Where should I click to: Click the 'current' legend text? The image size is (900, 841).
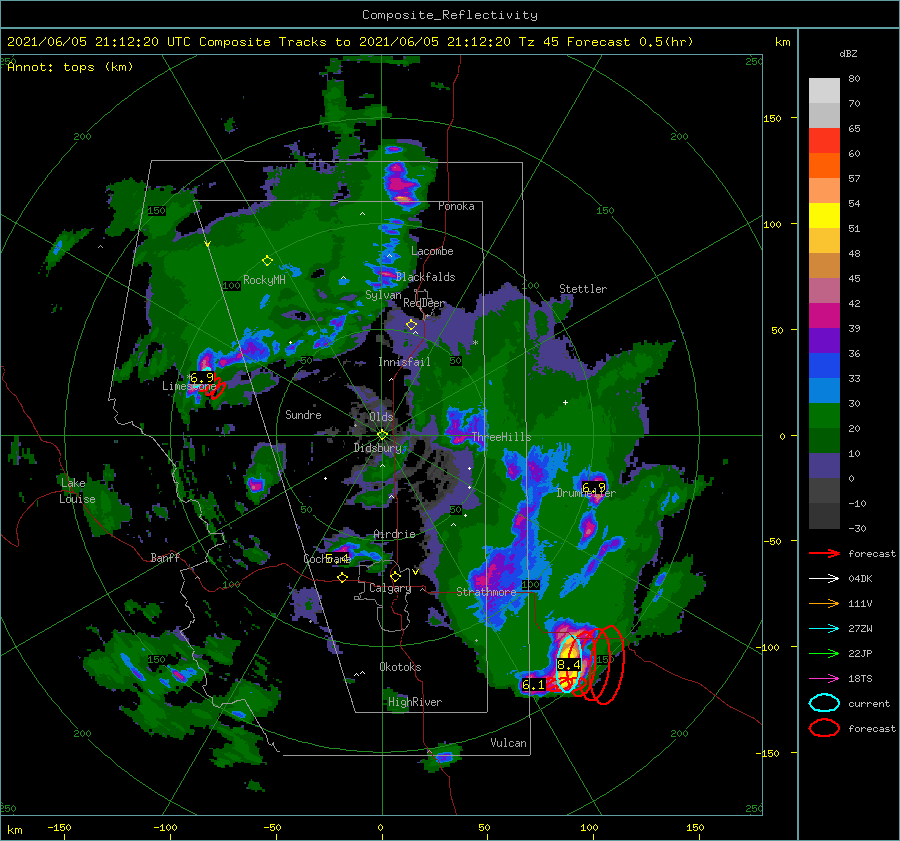point(869,703)
